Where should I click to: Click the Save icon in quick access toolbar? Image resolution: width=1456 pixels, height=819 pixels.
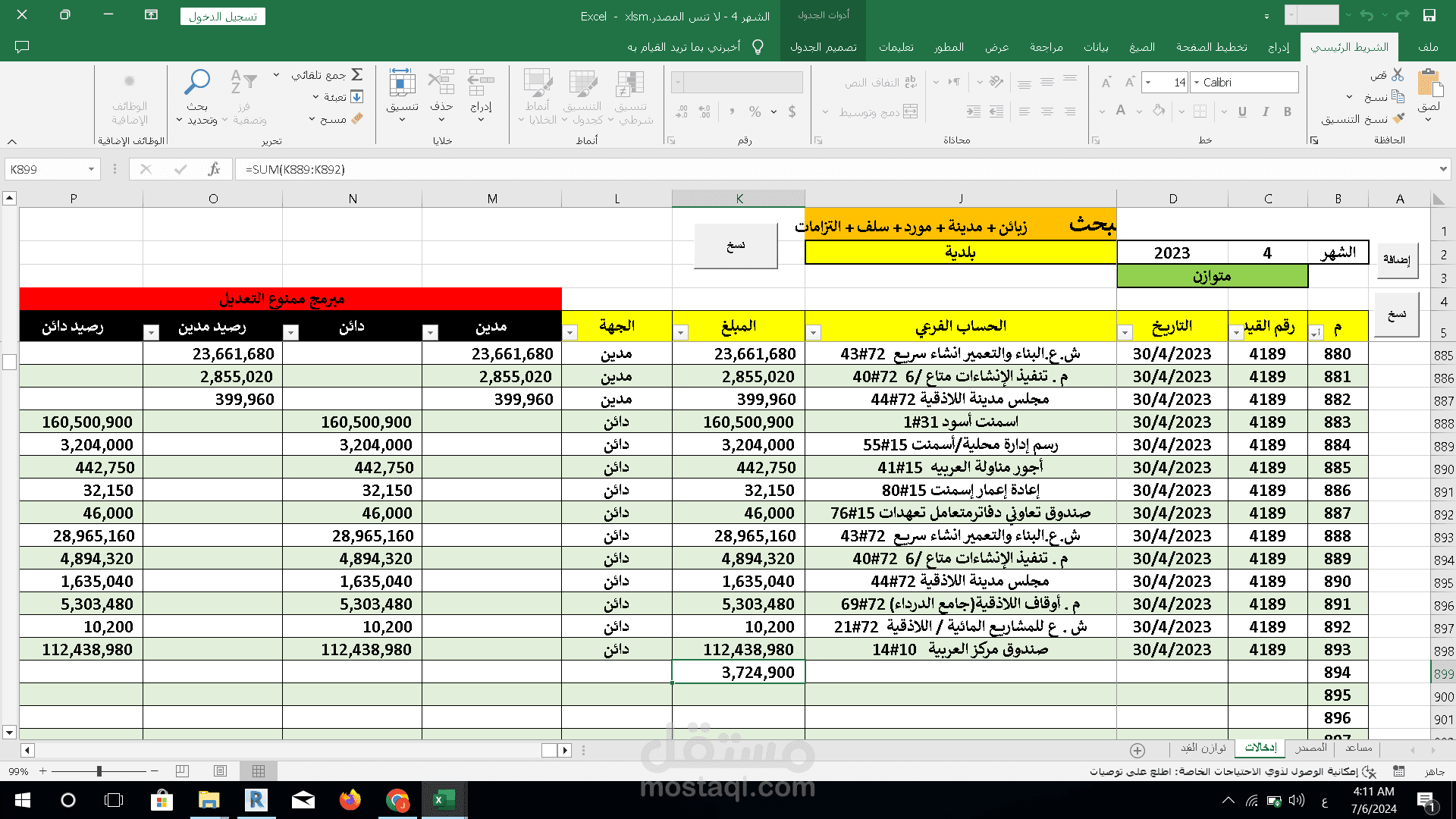click(x=1429, y=15)
